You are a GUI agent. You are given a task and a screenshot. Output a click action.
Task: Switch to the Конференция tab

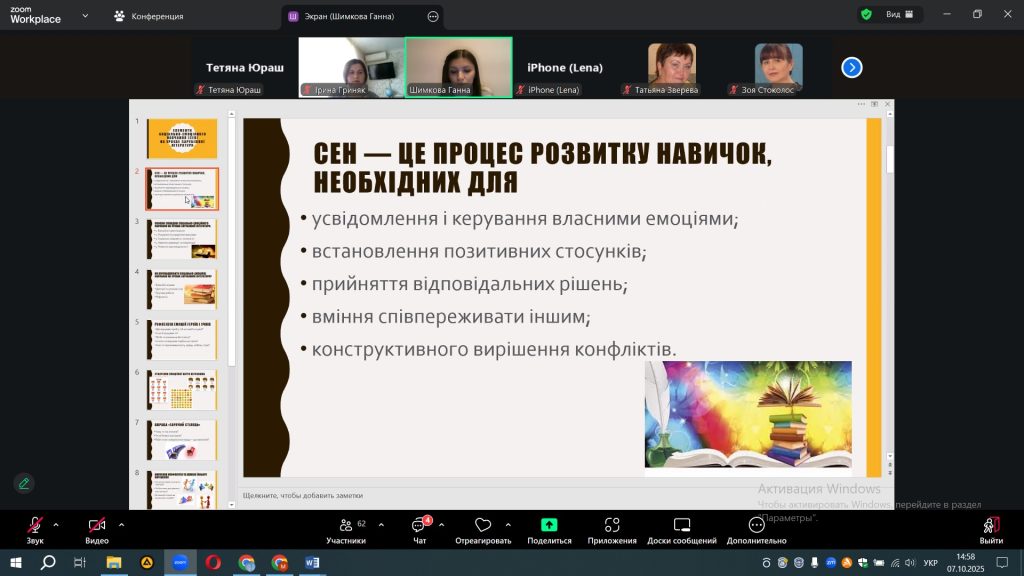149,16
